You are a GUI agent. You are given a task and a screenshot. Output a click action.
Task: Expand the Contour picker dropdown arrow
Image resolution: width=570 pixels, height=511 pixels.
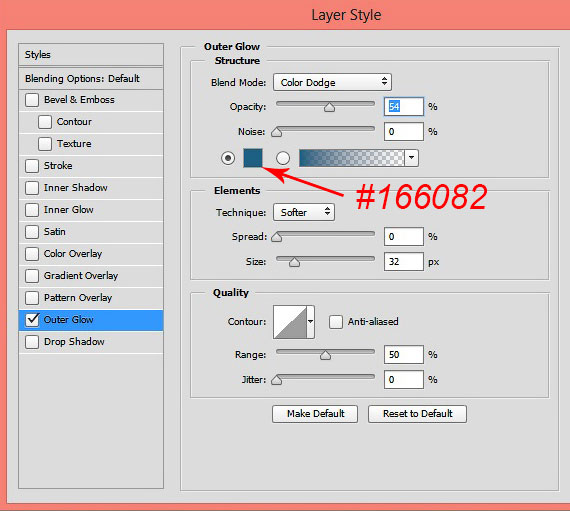pyautogui.click(x=311, y=322)
